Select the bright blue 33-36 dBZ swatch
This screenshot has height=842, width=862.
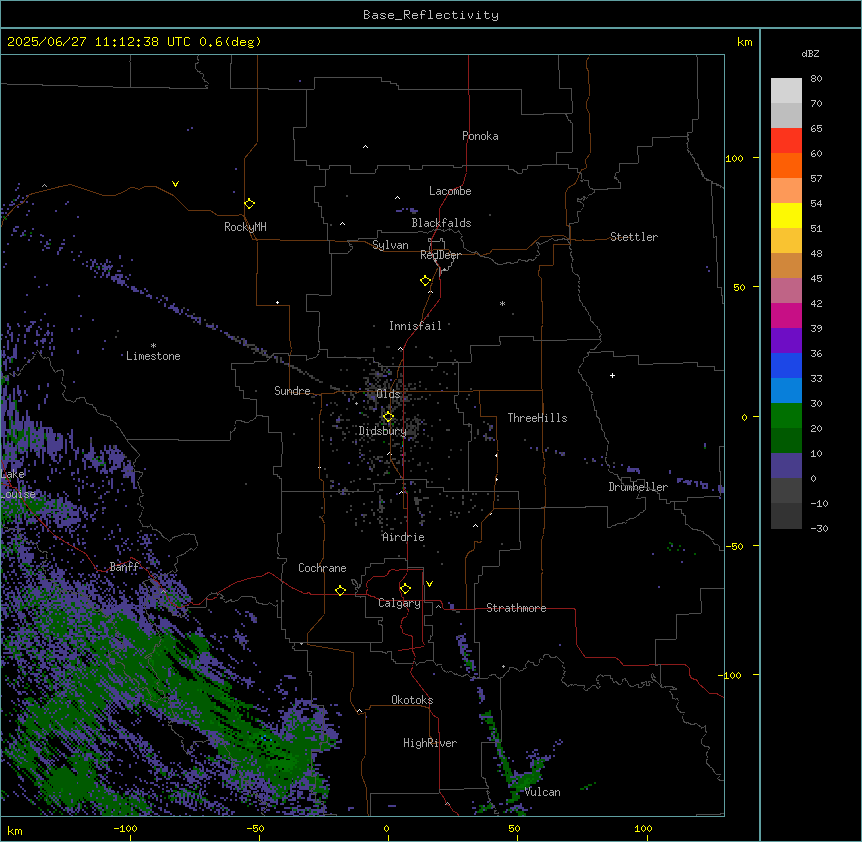(786, 365)
